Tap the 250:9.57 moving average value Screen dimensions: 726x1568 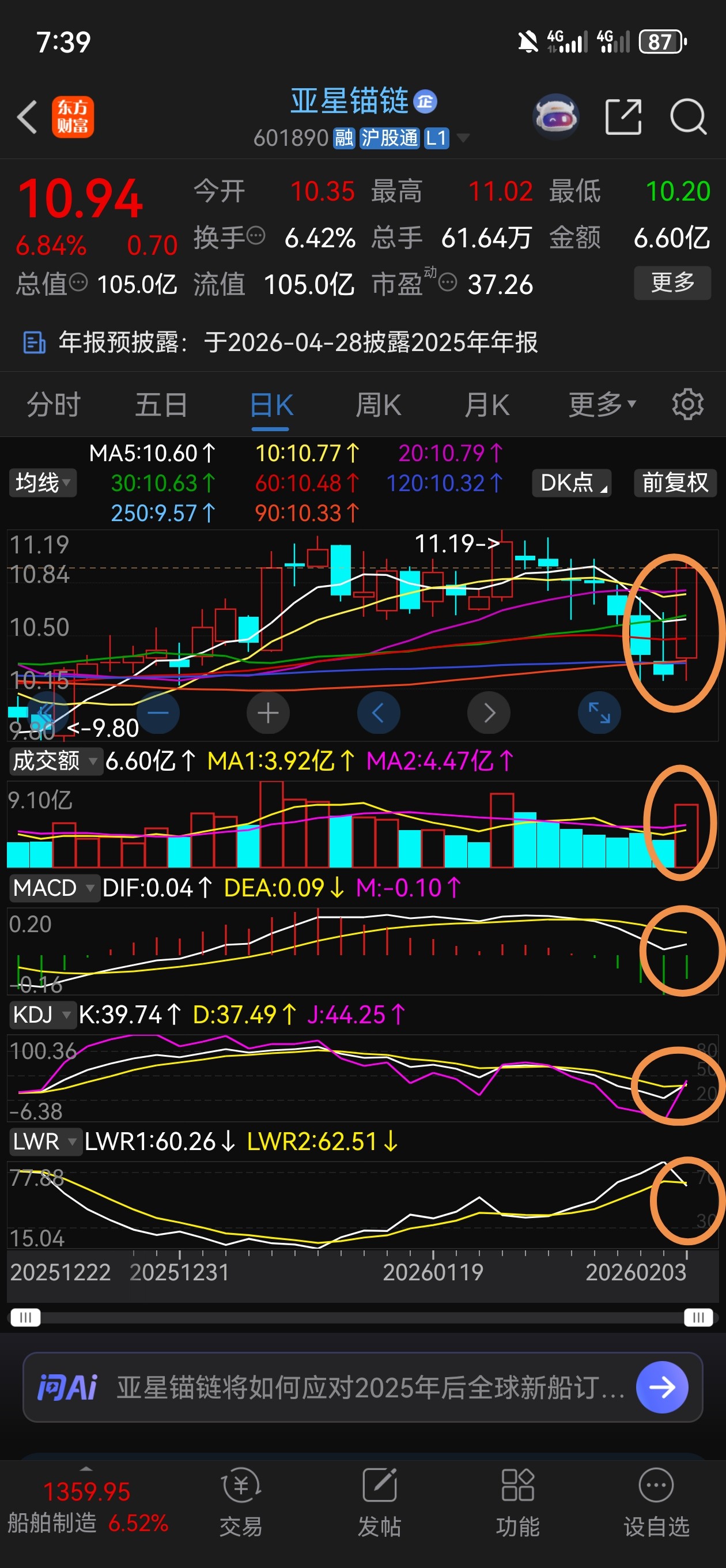[x=163, y=513]
